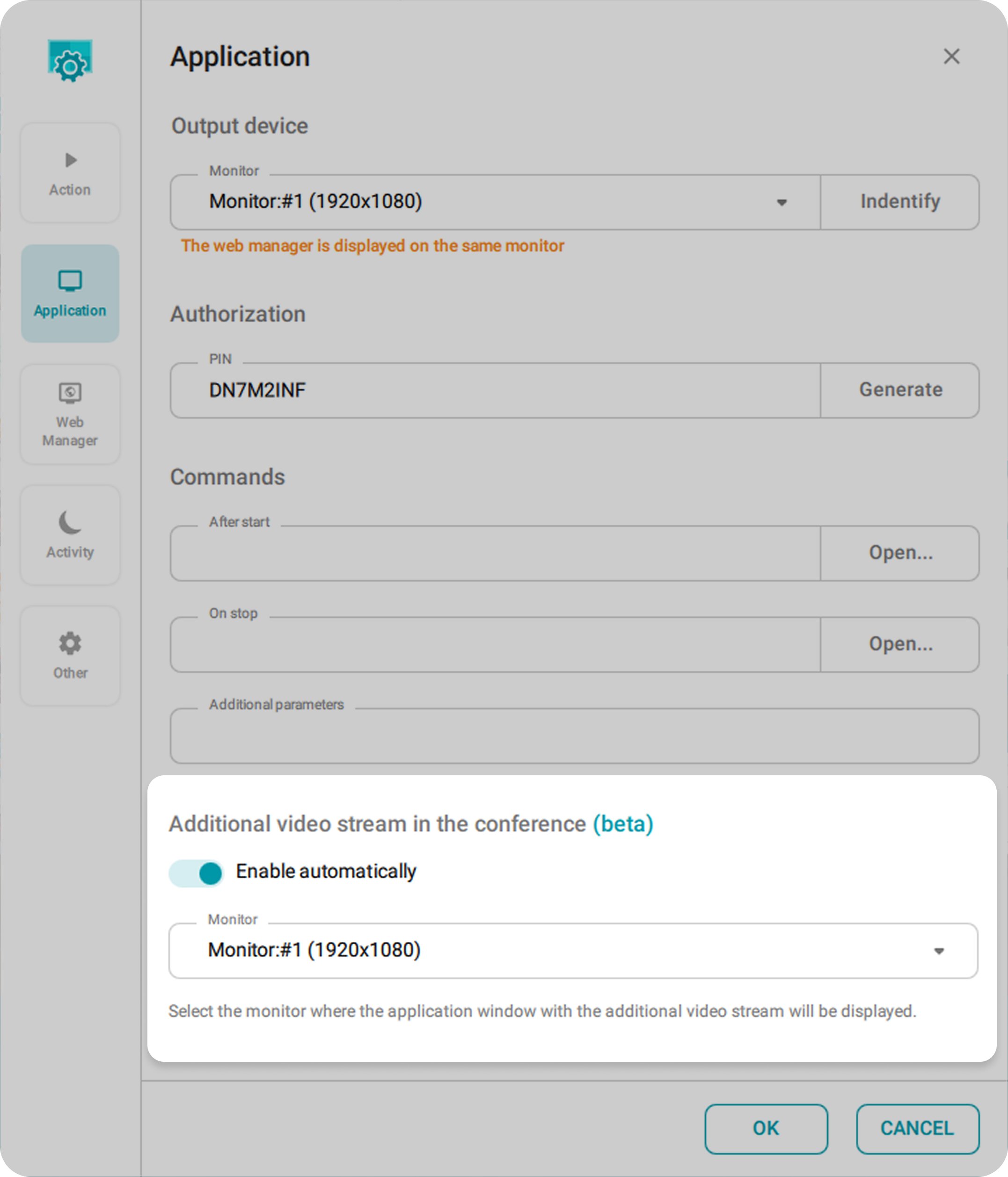Expand the Output device Monitor dropdown arrow
Viewport: 1008px width, 1177px height.
[782, 202]
